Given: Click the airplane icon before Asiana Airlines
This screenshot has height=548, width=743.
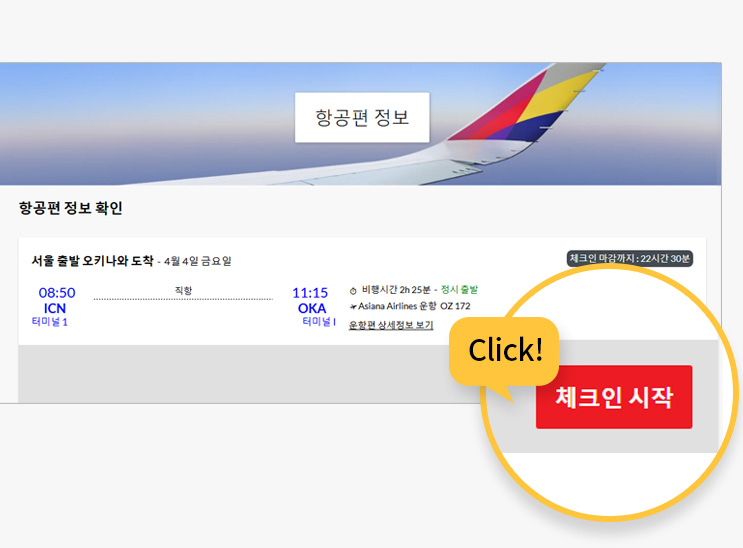Looking at the screenshot, I should pyautogui.click(x=353, y=307).
